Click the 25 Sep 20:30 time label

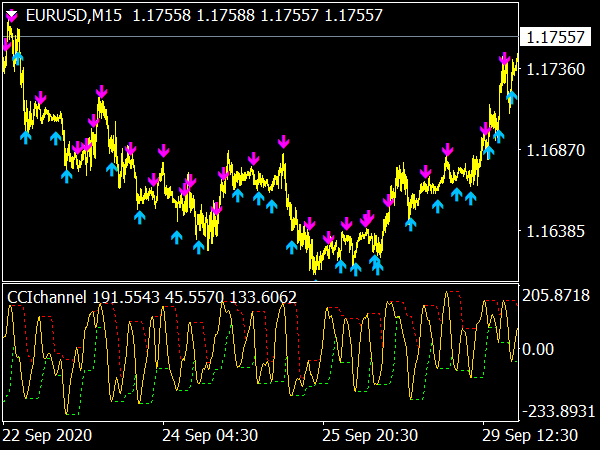point(370,435)
